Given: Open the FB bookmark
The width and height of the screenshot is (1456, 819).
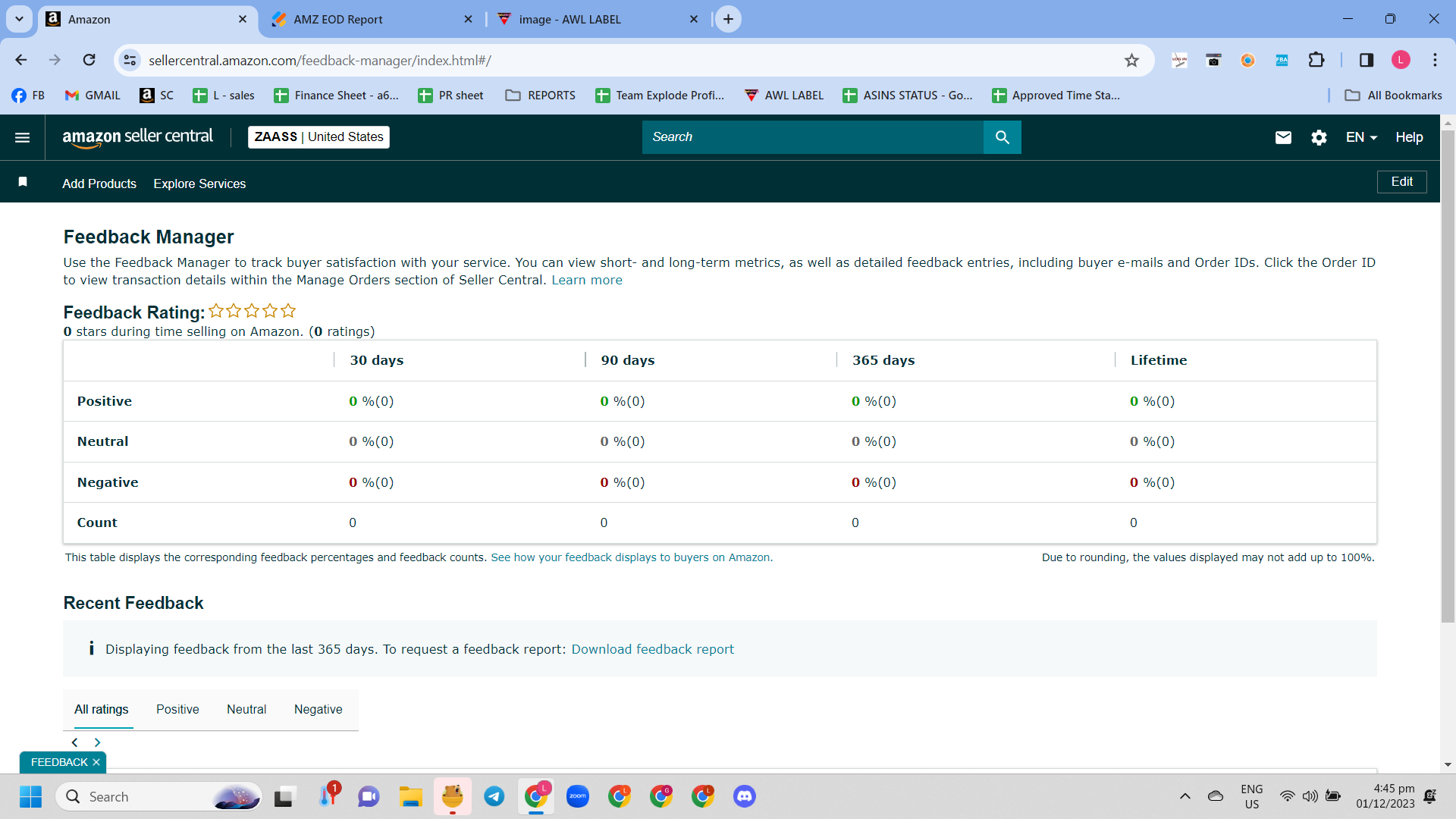Looking at the screenshot, I should point(28,95).
